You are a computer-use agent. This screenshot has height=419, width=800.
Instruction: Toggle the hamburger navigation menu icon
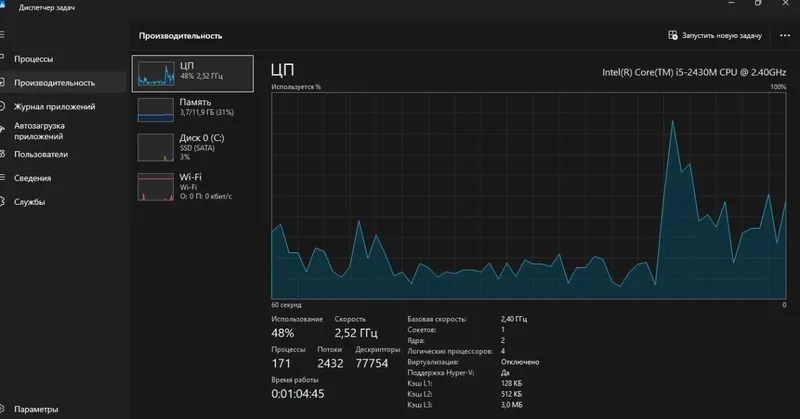[x=3, y=35]
